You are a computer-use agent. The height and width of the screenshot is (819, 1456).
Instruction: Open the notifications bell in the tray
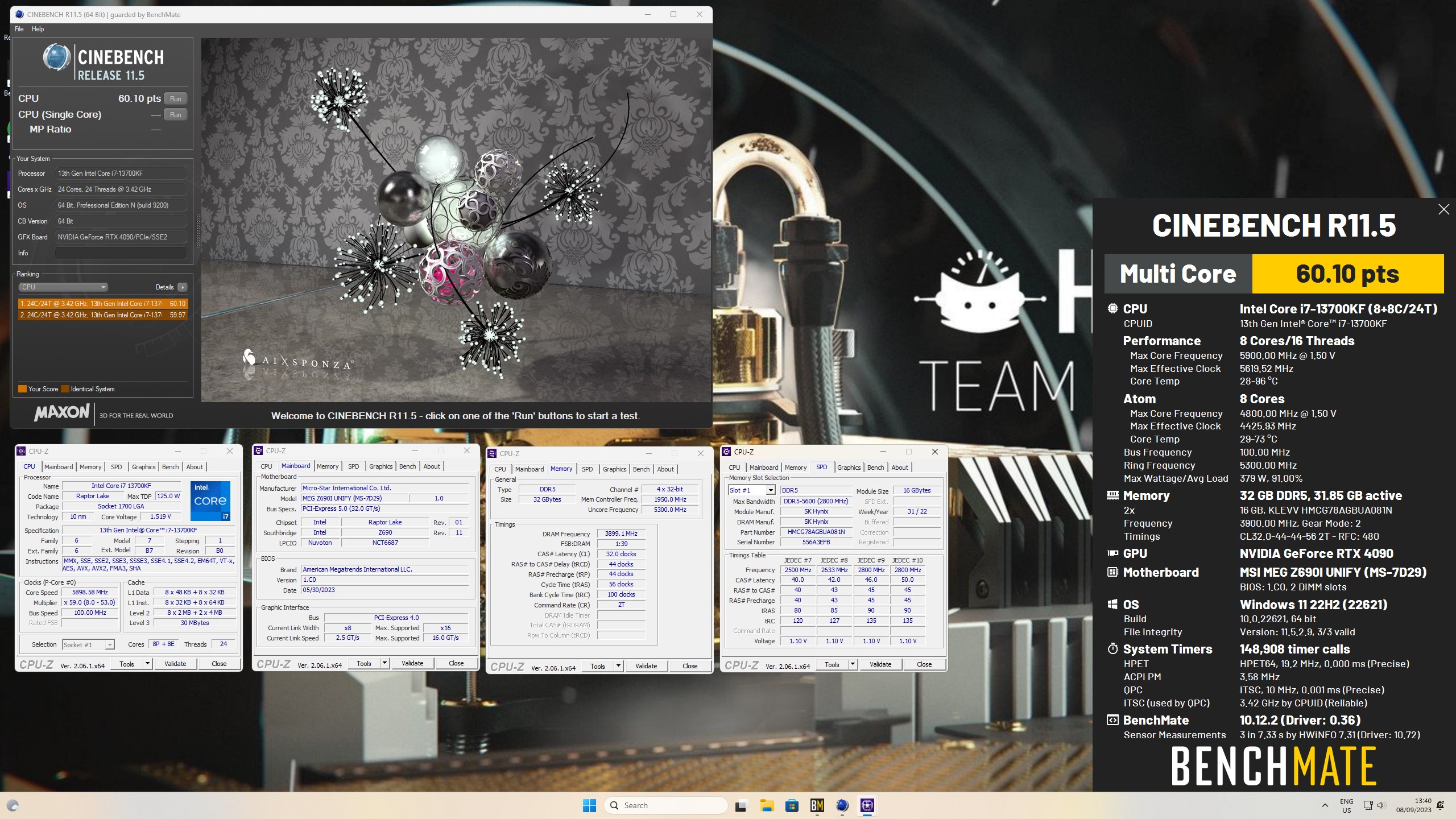tap(1440, 805)
